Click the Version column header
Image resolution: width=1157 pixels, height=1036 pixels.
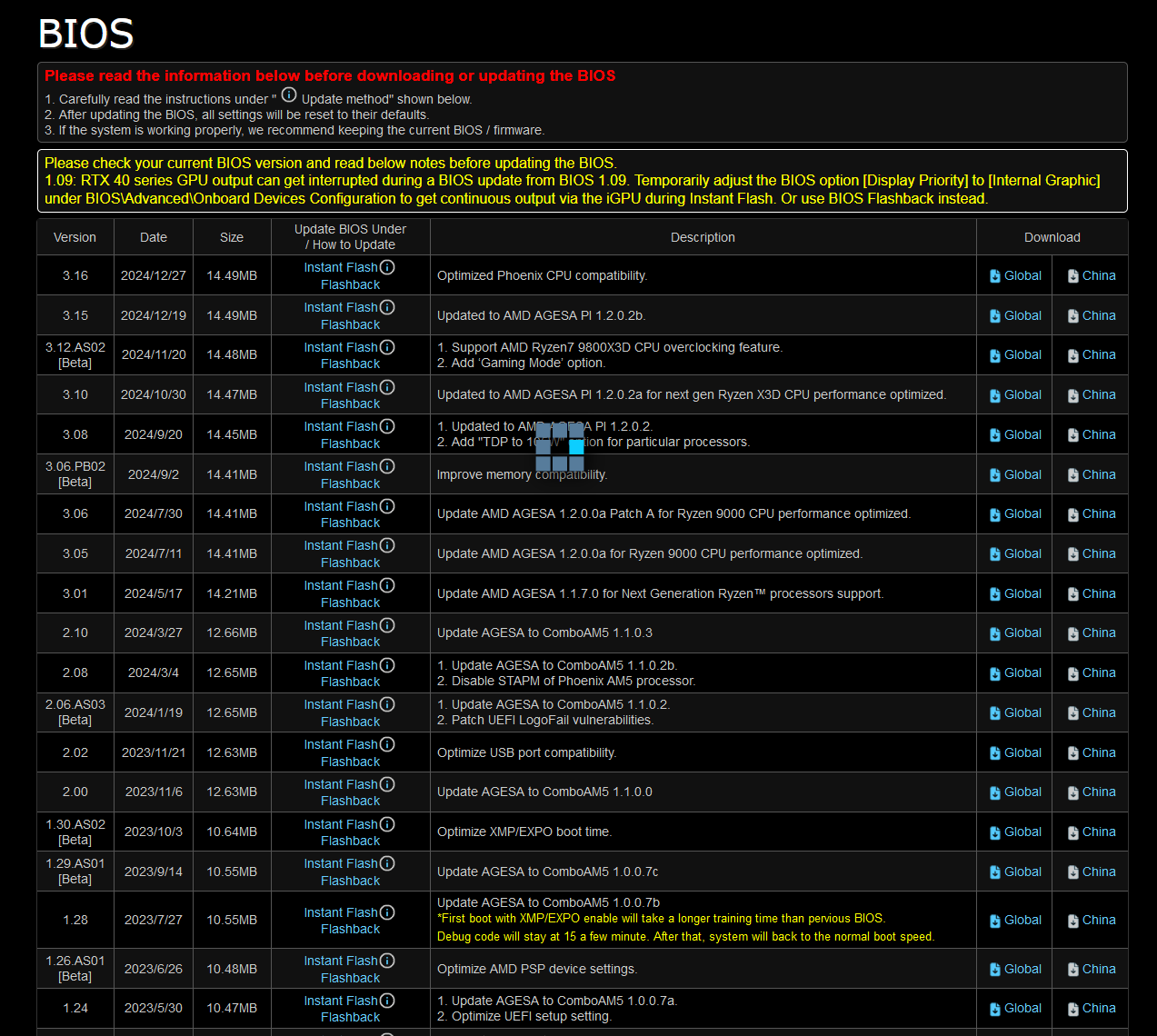(75, 237)
